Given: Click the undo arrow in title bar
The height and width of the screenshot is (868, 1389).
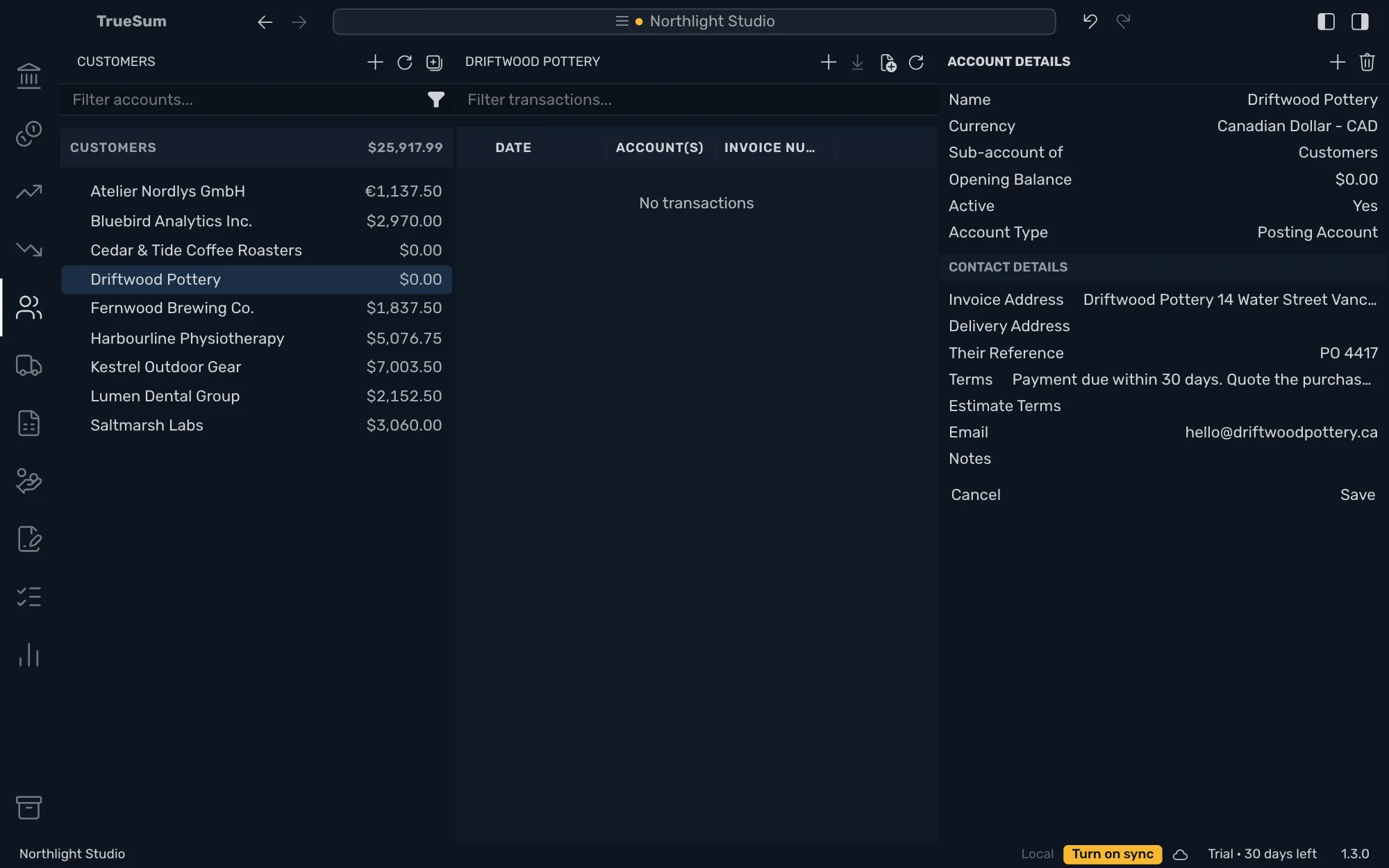Looking at the screenshot, I should [1090, 22].
